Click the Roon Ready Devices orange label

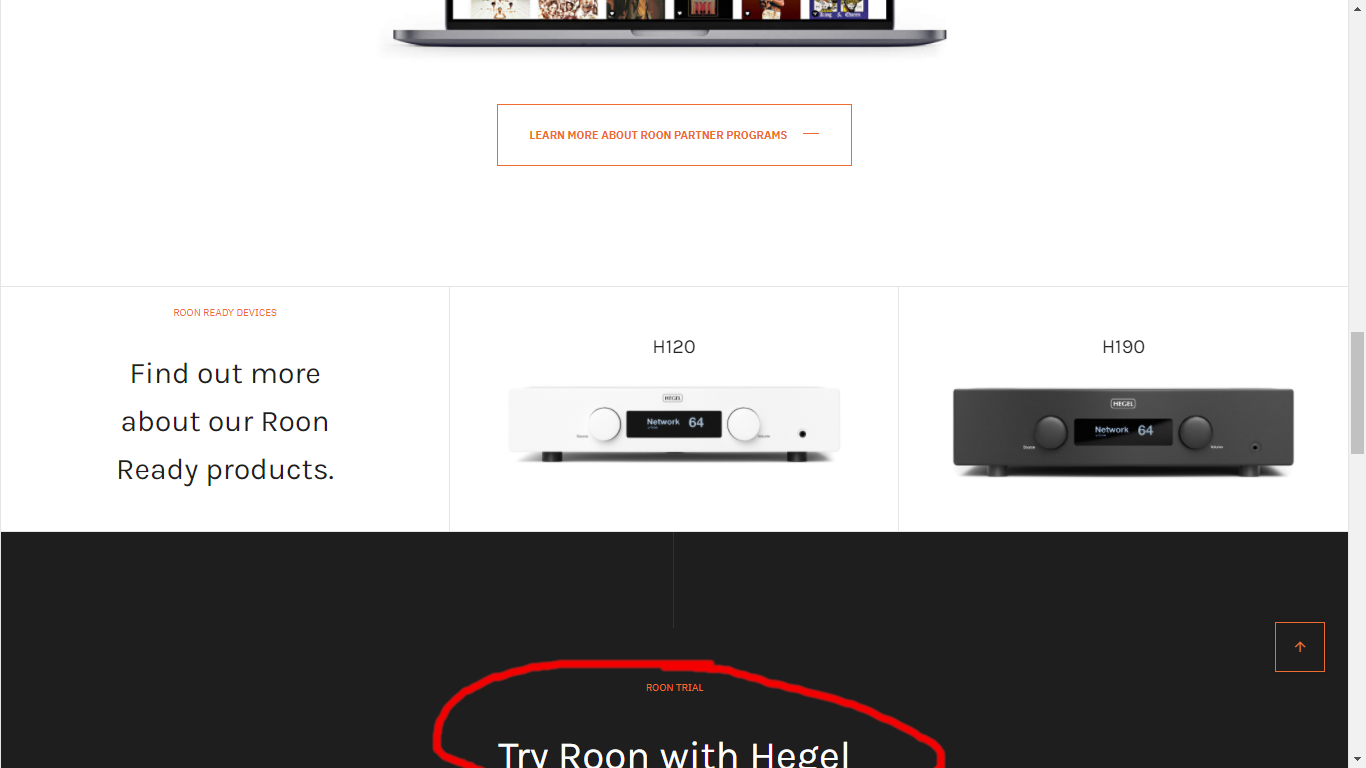(x=225, y=313)
